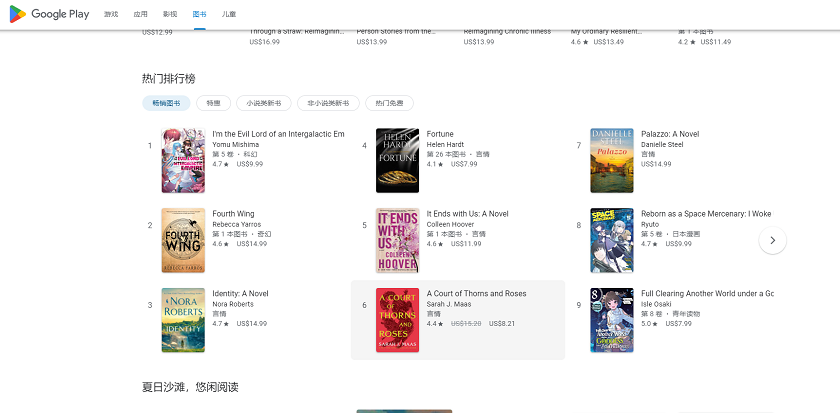Click the Identity: A Novel title
The width and height of the screenshot is (840, 413).
(x=241, y=294)
